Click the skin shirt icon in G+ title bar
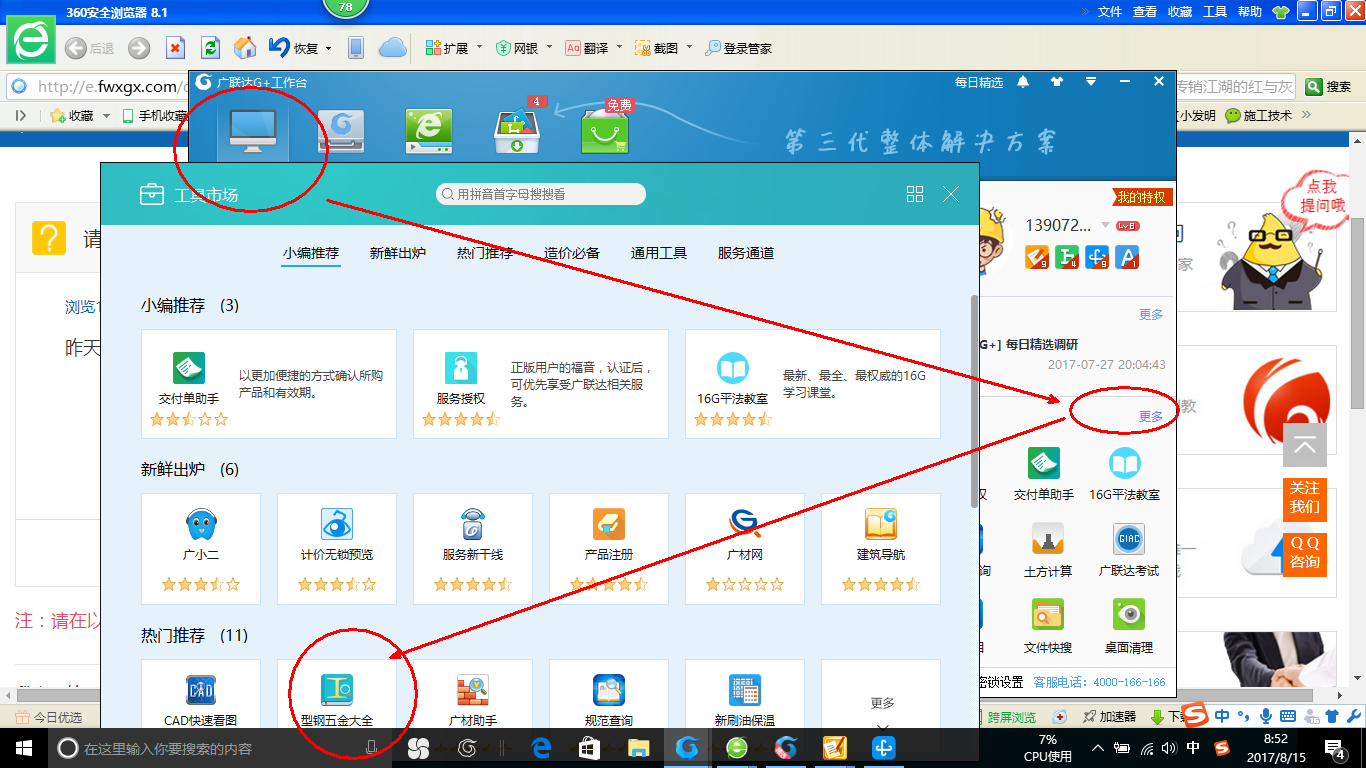The image size is (1366, 768). point(1057,82)
